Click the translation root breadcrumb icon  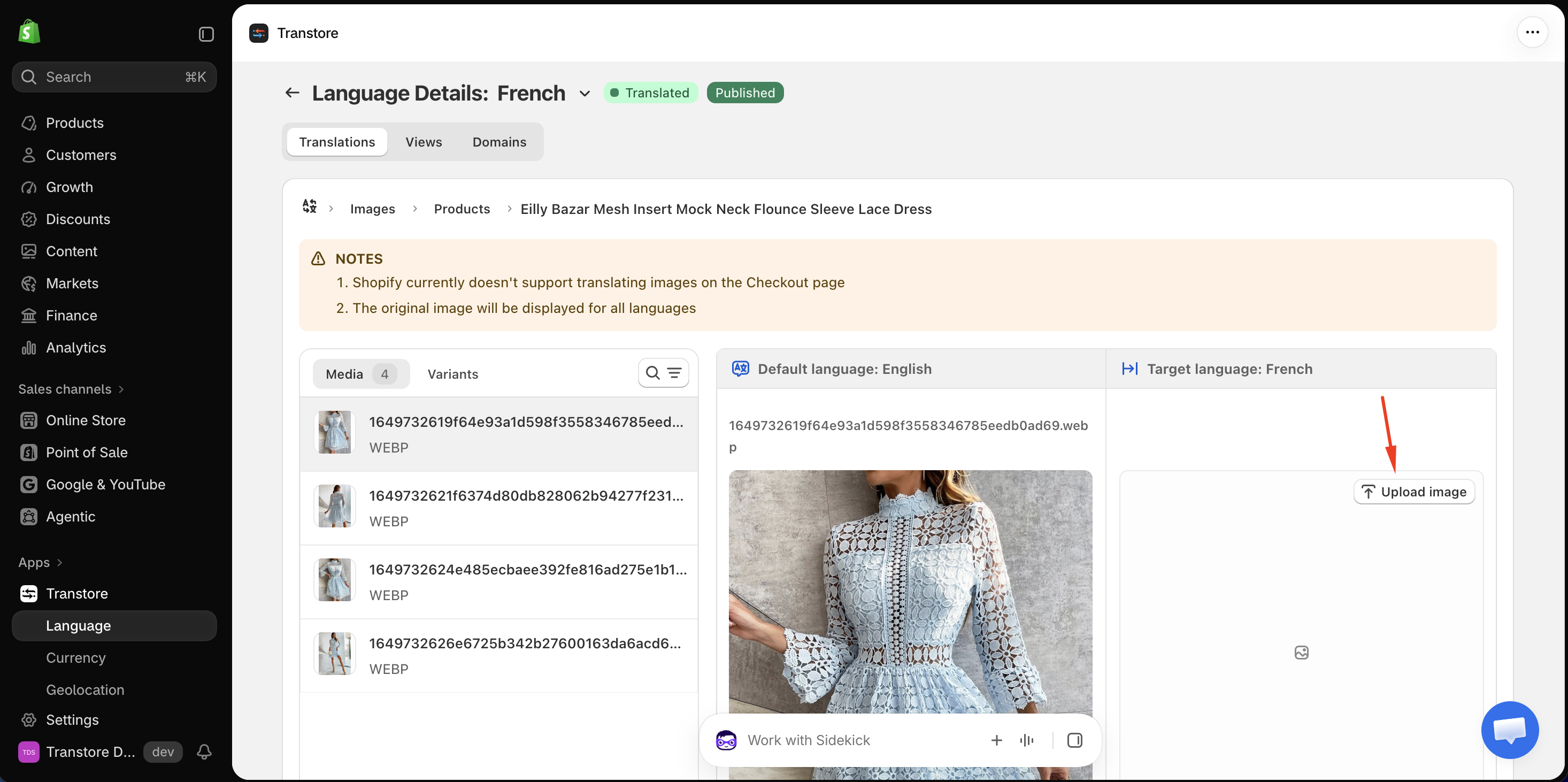point(309,206)
